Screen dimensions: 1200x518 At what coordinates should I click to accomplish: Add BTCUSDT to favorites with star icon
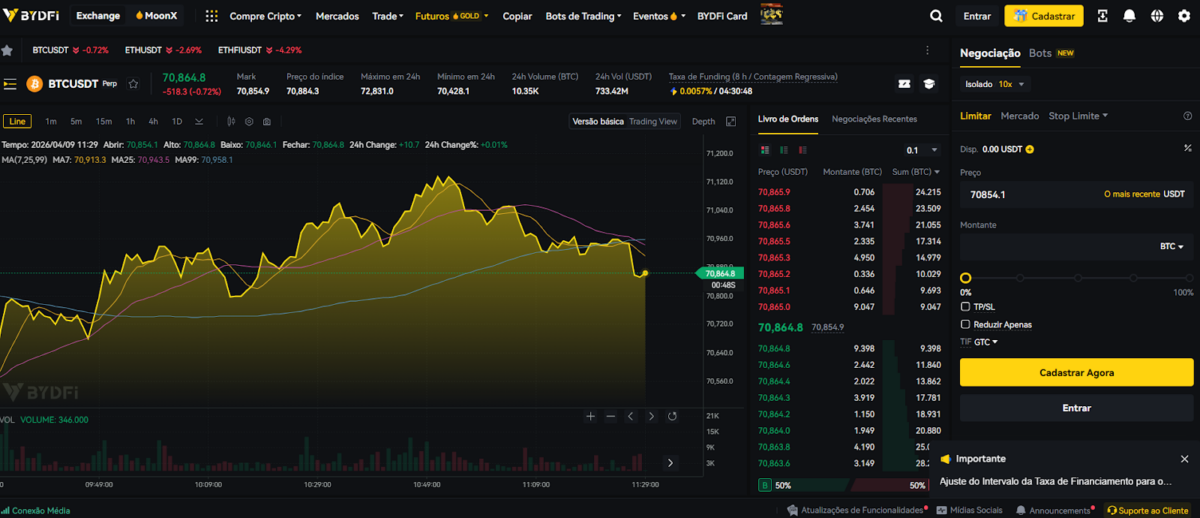tap(133, 84)
